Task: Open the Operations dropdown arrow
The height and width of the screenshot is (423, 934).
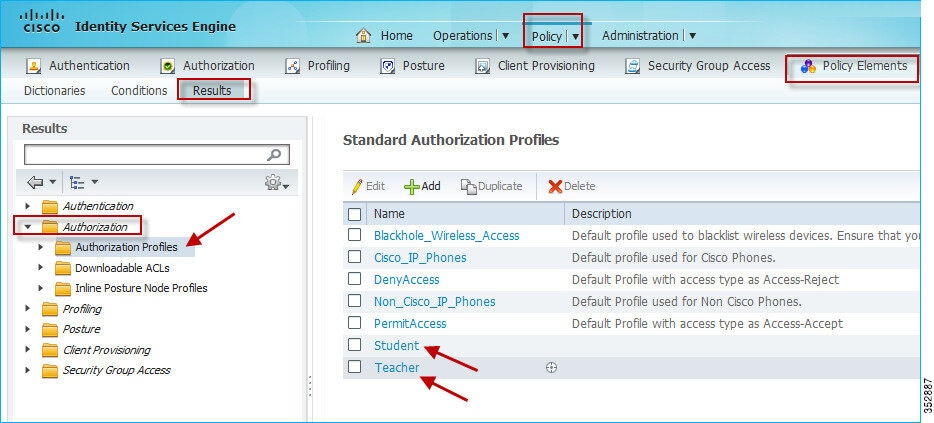Action: click(506, 36)
